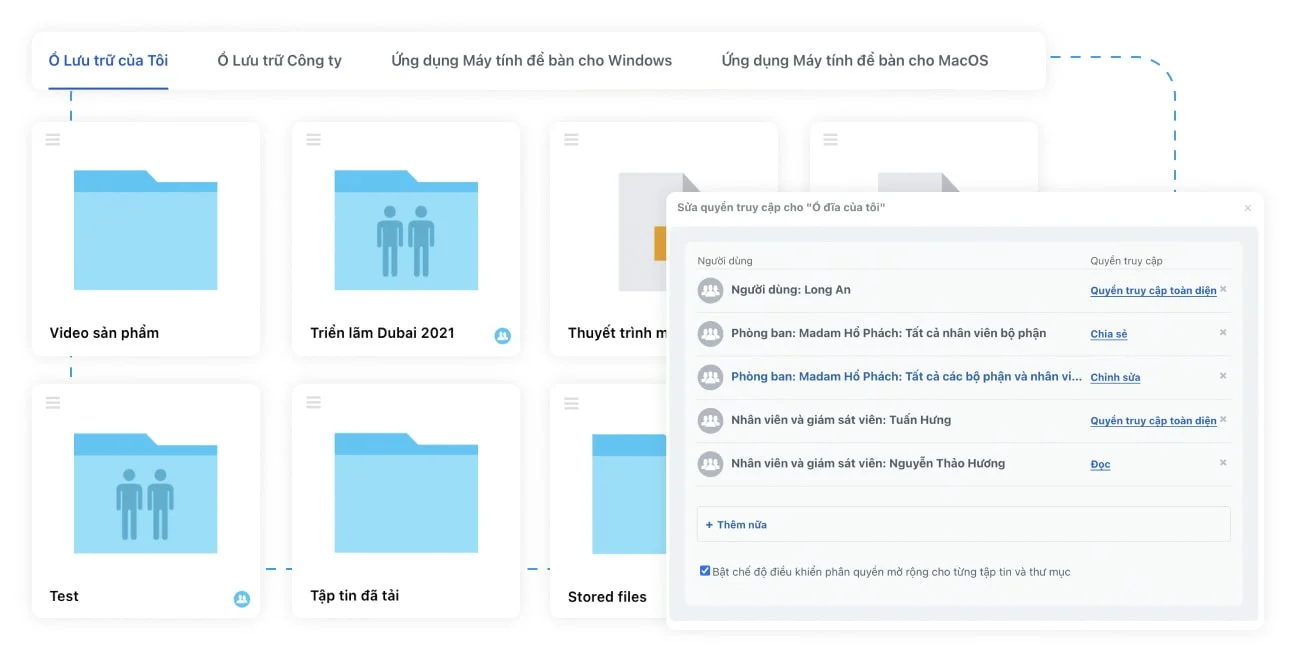The height and width of the screenshot is (660, 1300).
Task: Open the Chia sẻ permission dropdown
Action: [1109, 334]
